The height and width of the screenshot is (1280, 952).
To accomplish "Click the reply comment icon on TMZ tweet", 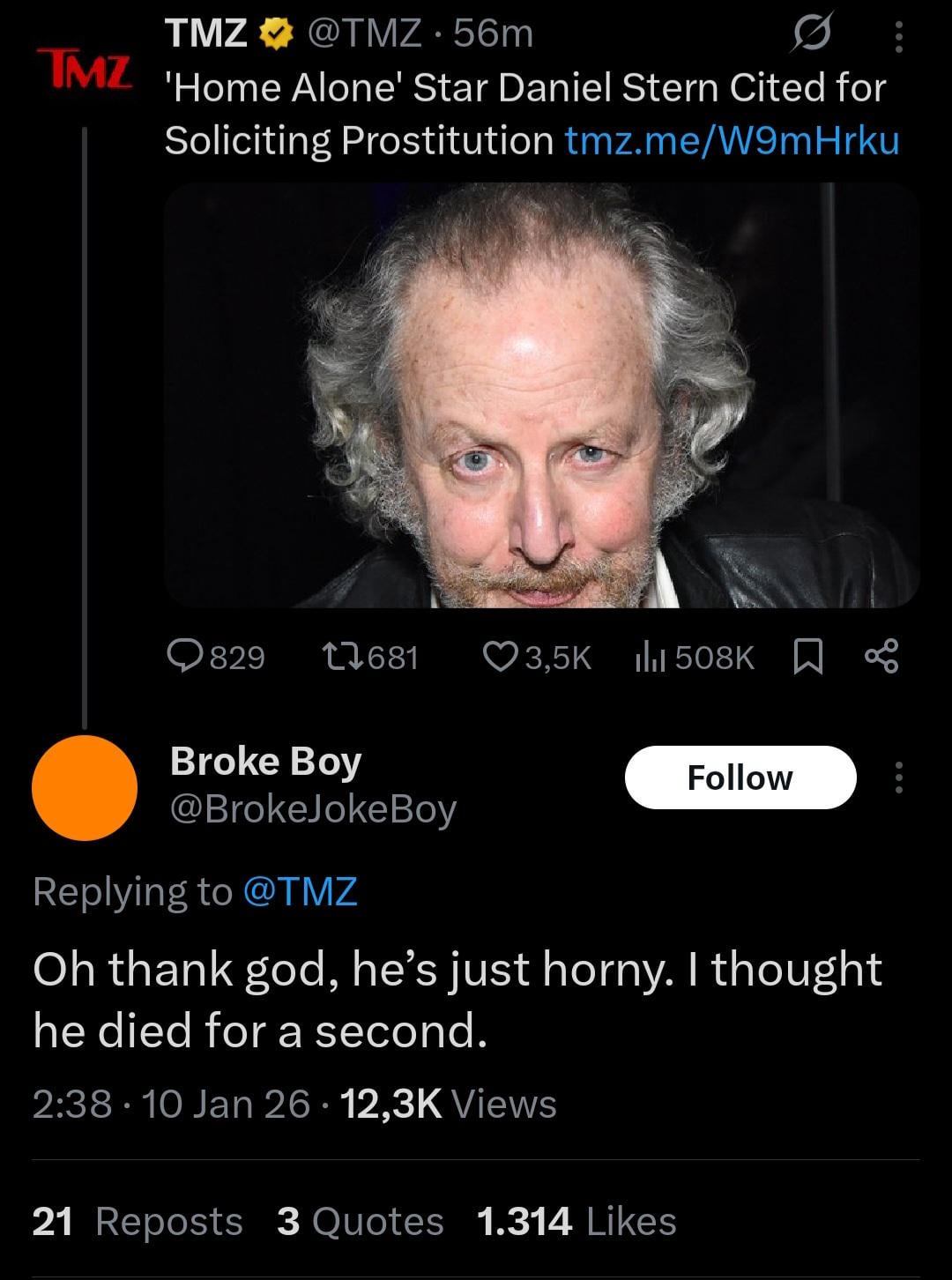I will coord(185,657).
